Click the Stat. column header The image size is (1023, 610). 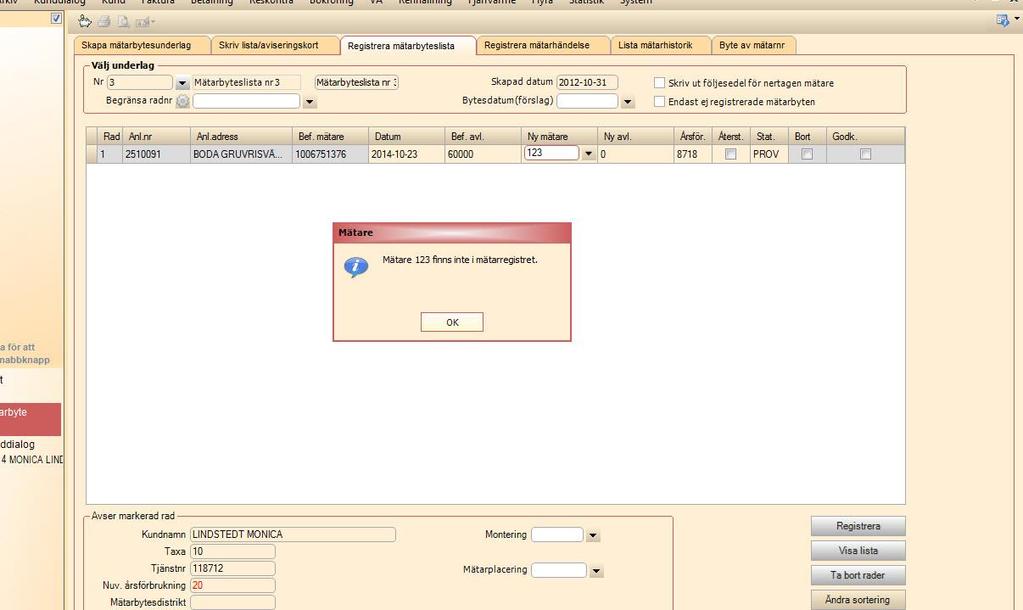coord(769,136)
